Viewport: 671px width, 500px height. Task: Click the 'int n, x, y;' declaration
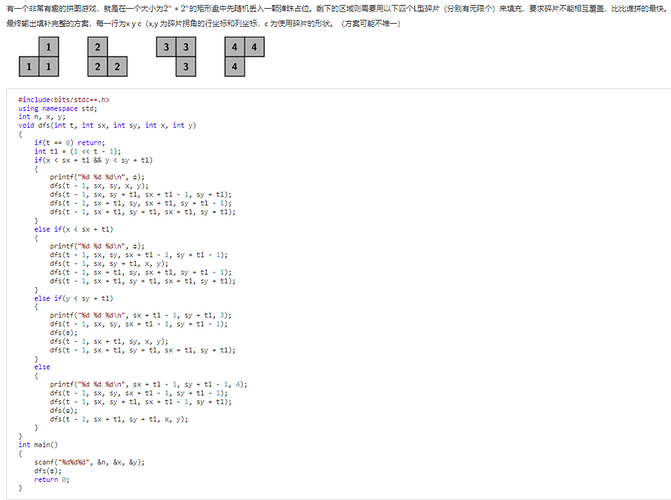coord(42,116)
